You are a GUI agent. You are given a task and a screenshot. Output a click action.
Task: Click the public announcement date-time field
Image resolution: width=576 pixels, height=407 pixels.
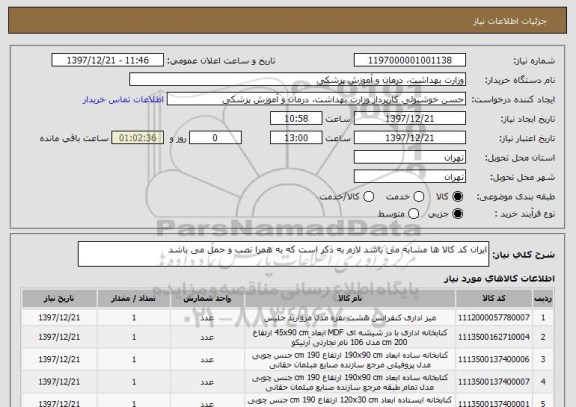108,60
